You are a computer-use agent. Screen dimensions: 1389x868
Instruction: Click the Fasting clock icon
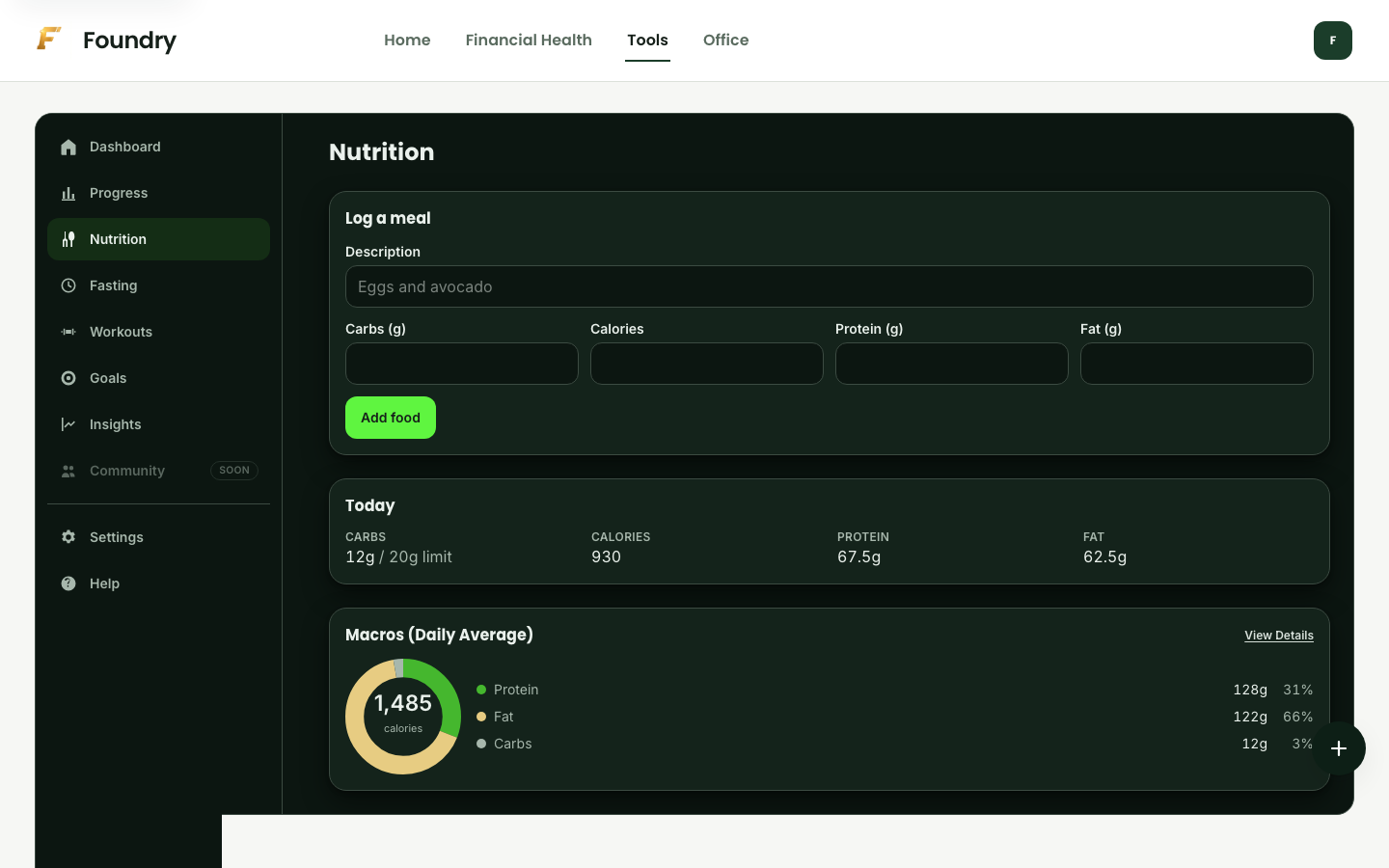pos(68,285)
